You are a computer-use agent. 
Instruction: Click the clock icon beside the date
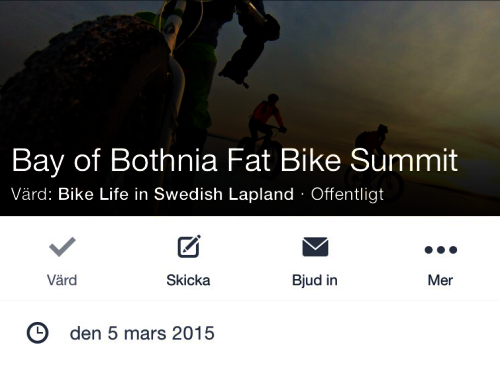coord(37,333)
